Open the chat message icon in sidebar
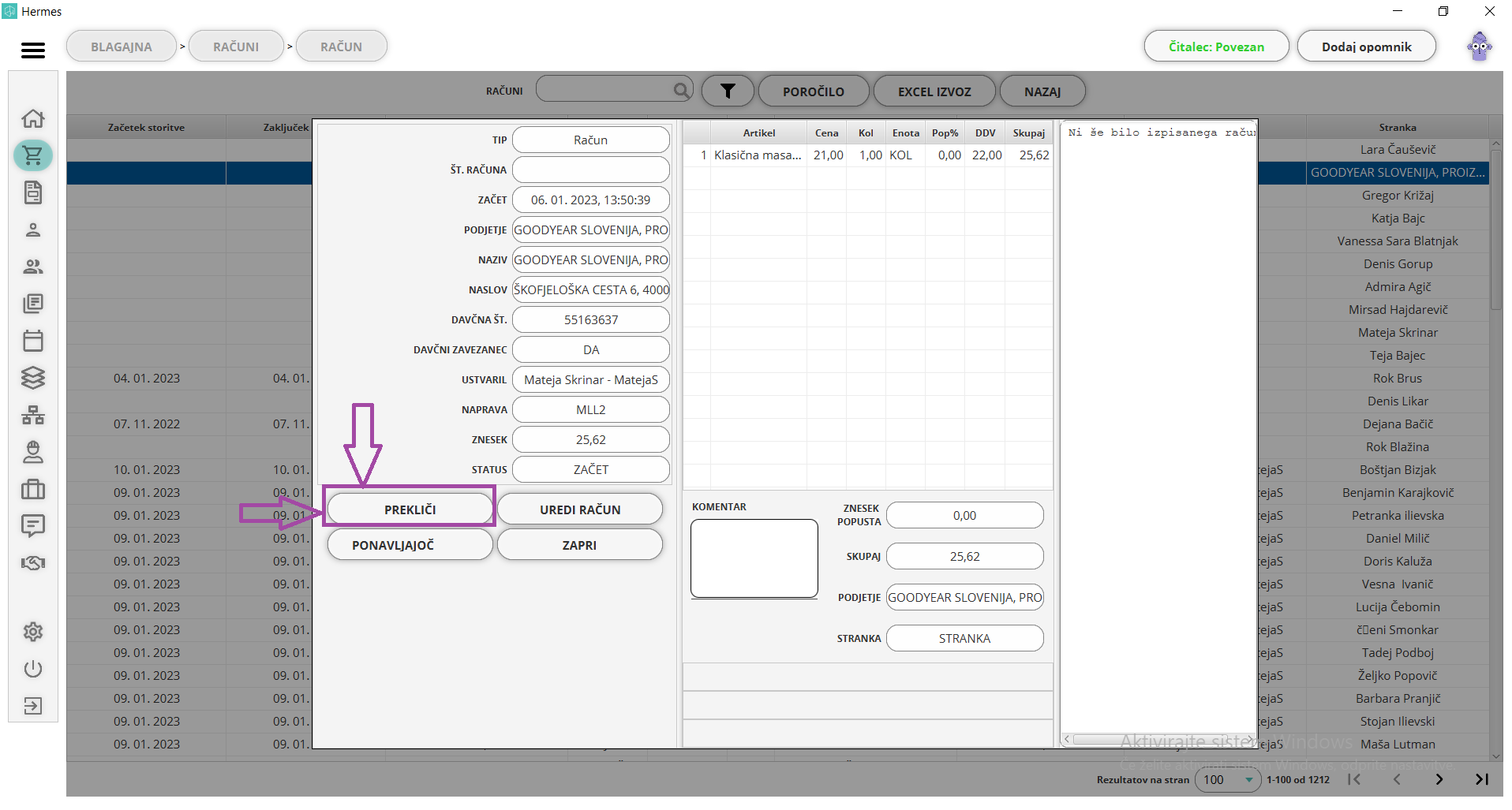The height and width of the screenshot is (810, 1512). pos(33,526)
